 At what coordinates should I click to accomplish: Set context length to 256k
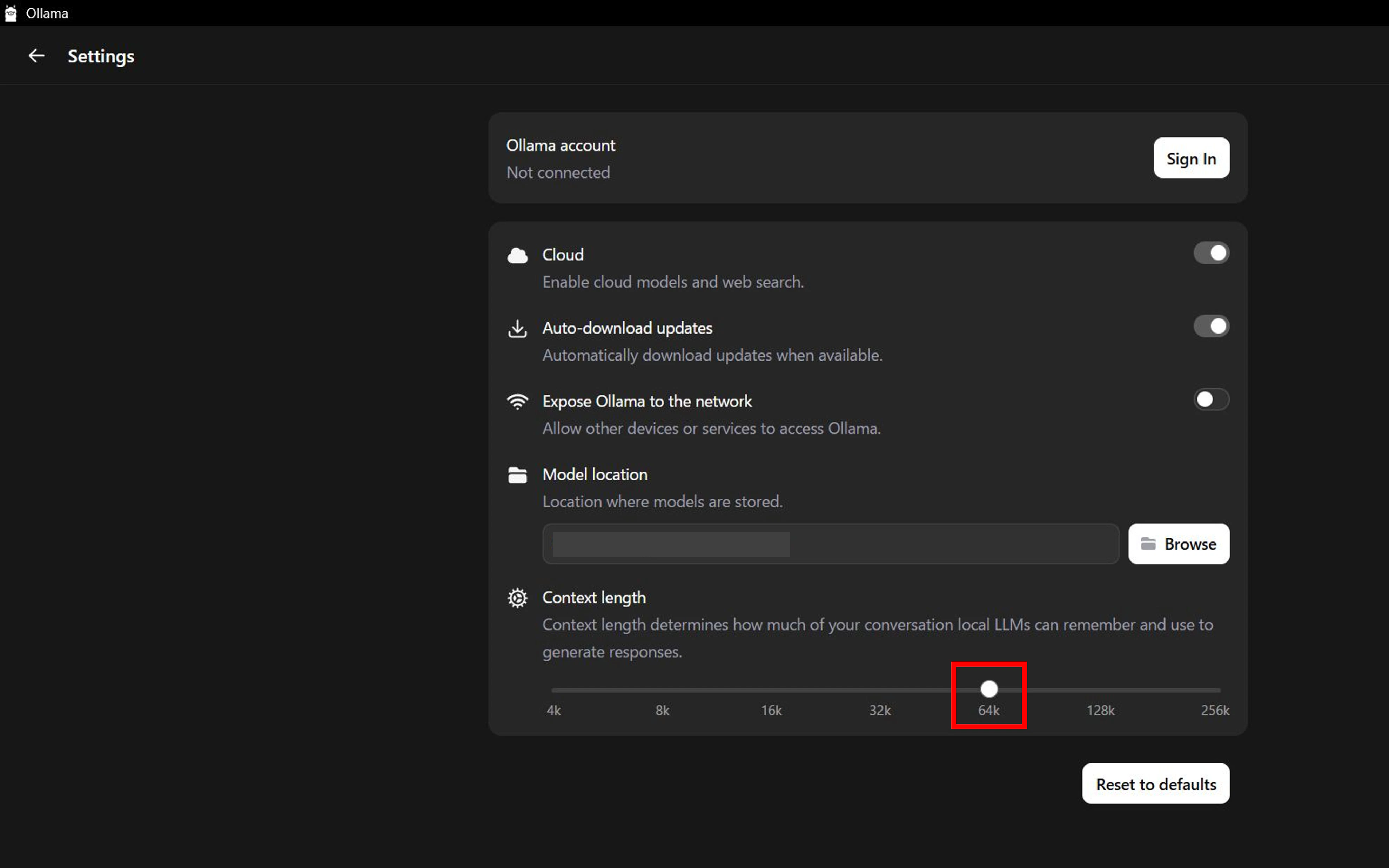click(1215, 711)
